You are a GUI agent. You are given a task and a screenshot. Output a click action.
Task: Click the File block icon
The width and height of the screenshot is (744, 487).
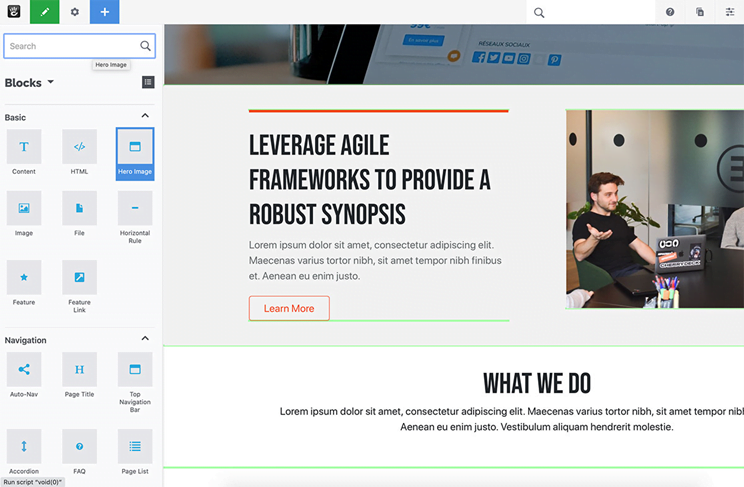[79, 208]
